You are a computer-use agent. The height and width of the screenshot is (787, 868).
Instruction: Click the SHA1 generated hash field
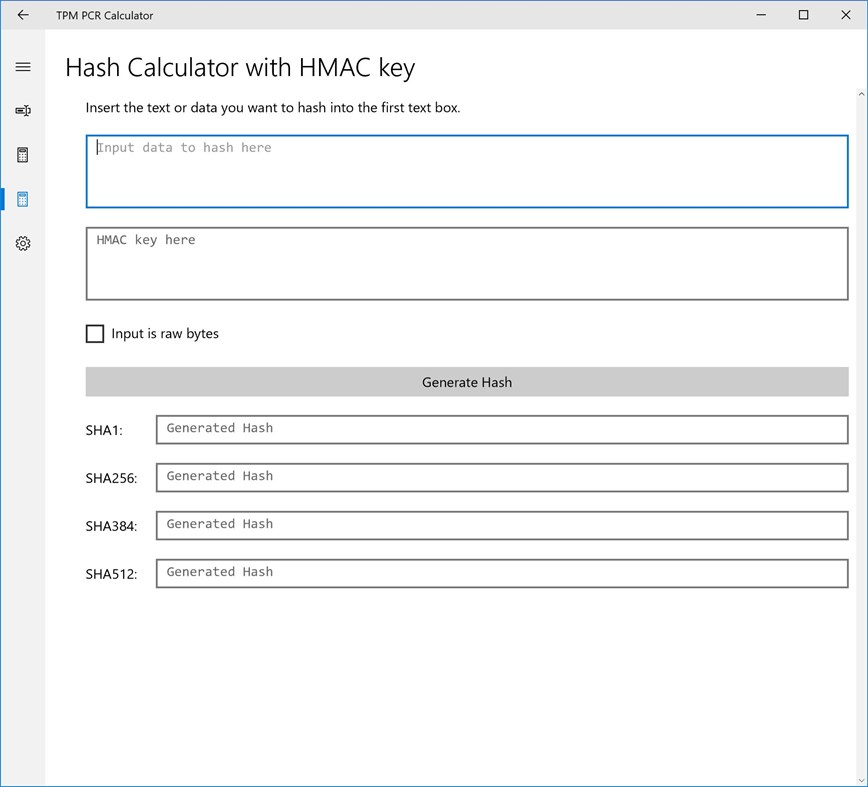[x=502, y=429]
